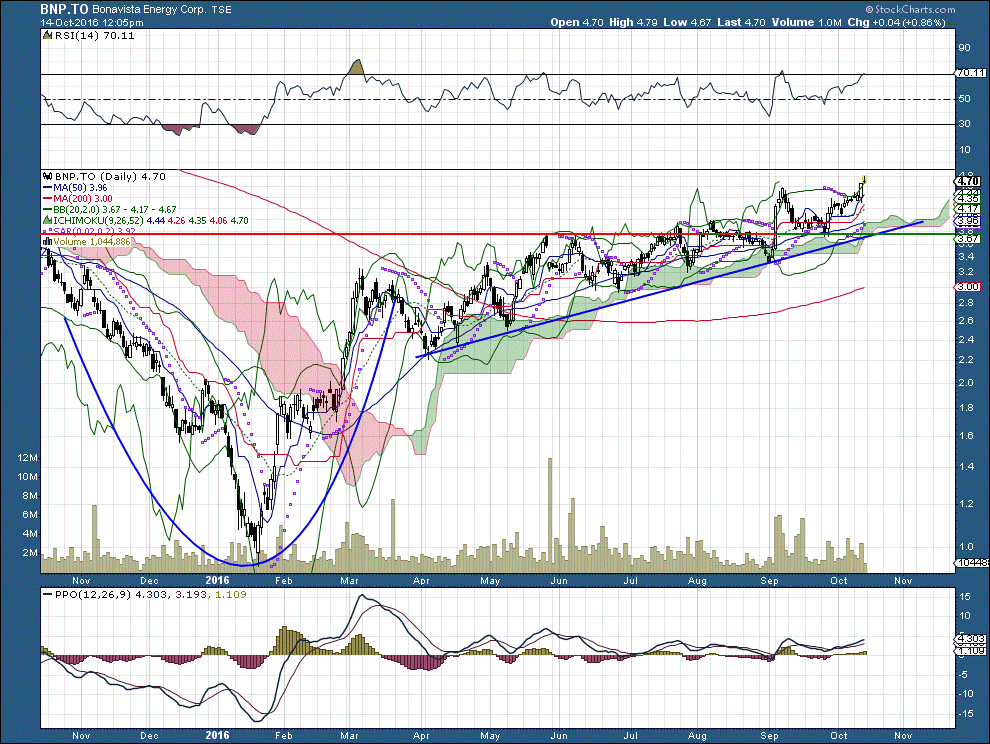Click the Sep label under the price chart
Screen dimensions: 990x744
pyautogui.click(x=769, y=580)
